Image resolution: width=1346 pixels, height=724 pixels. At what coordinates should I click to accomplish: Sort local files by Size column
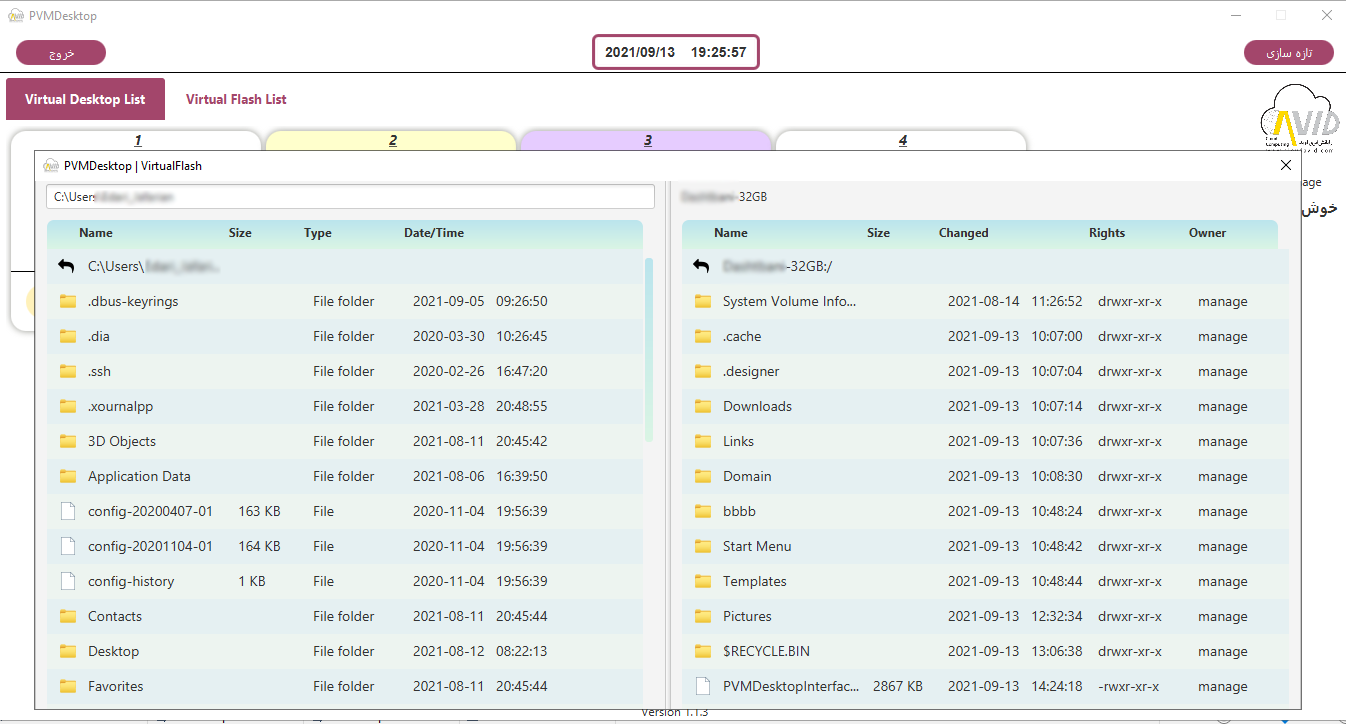[240, 233]
